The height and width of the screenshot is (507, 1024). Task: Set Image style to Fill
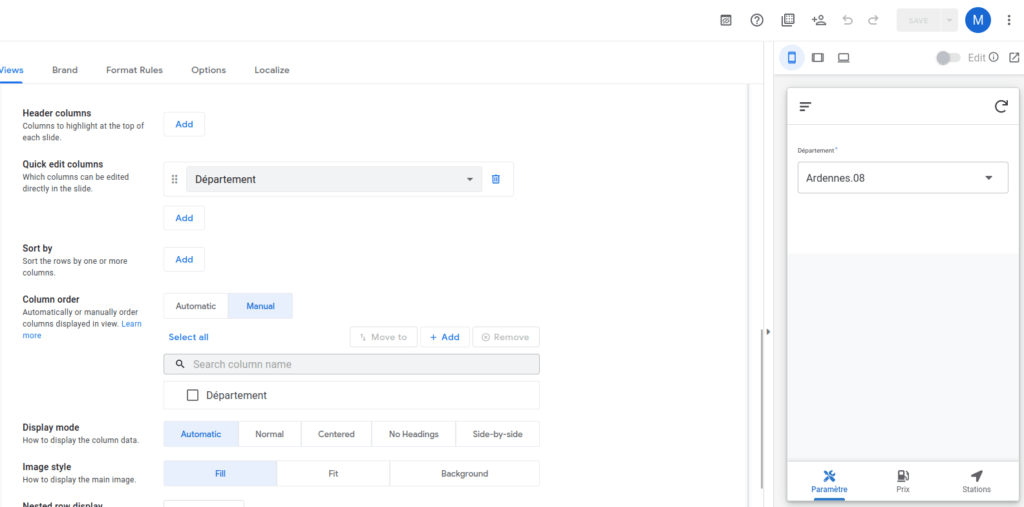[x=220, y=474]
